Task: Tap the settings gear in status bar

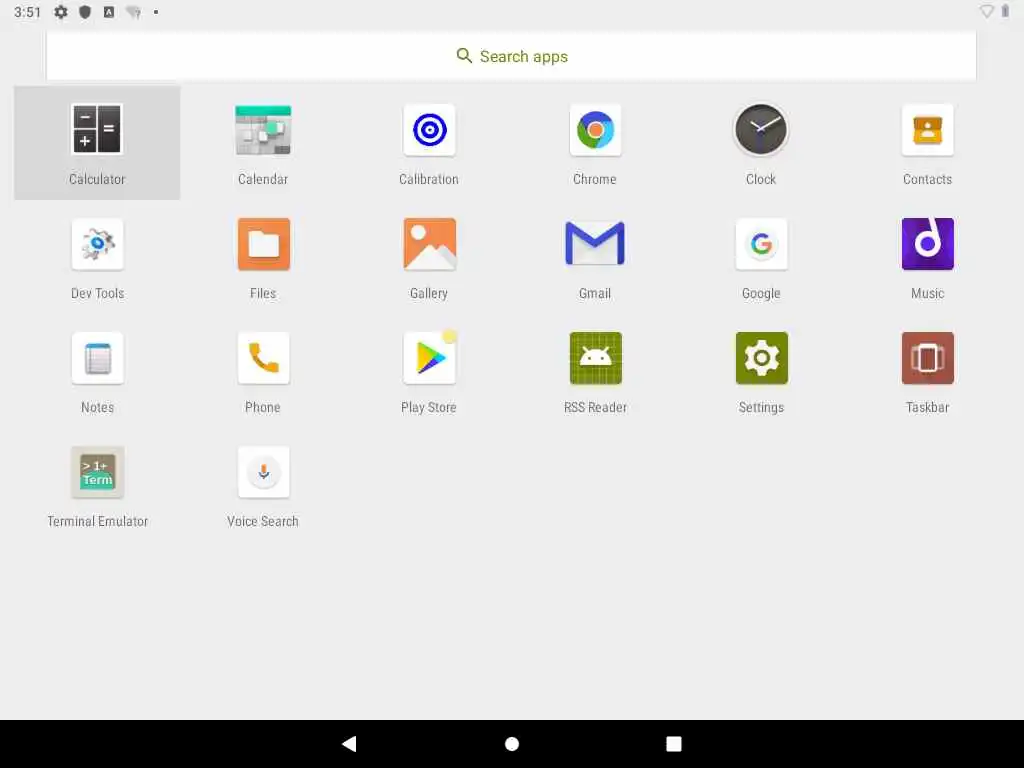Action: tap(61, 12)
